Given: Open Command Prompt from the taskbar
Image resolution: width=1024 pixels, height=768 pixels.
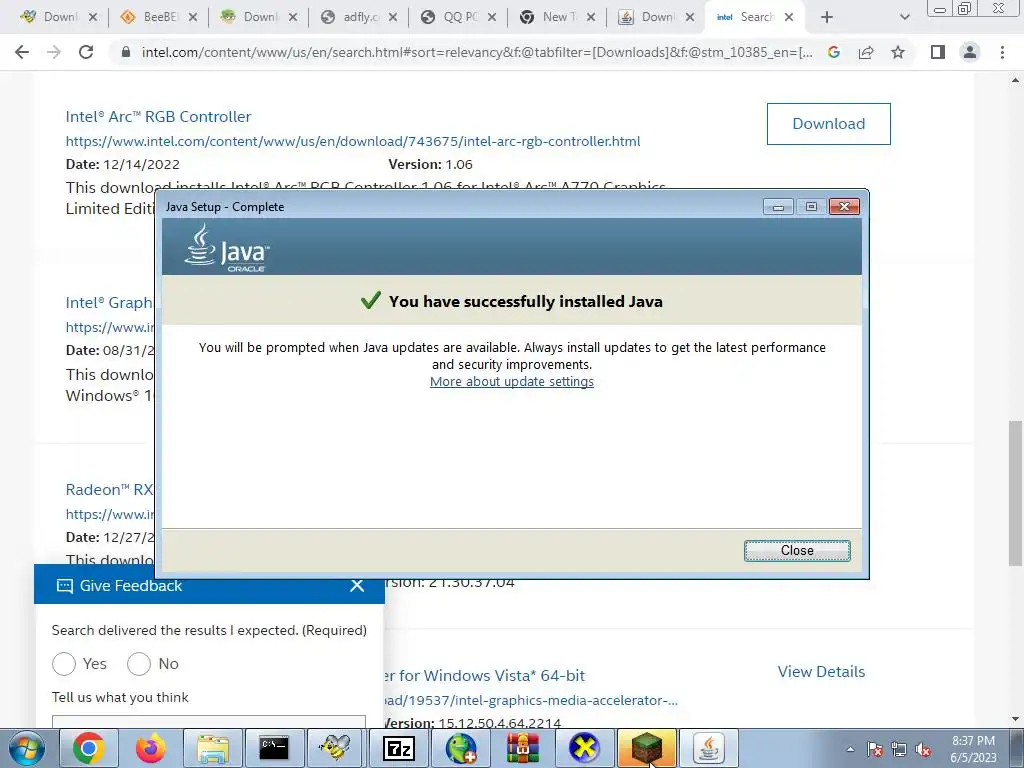Looking at the screenshot, I should click(x=274, y=748).
